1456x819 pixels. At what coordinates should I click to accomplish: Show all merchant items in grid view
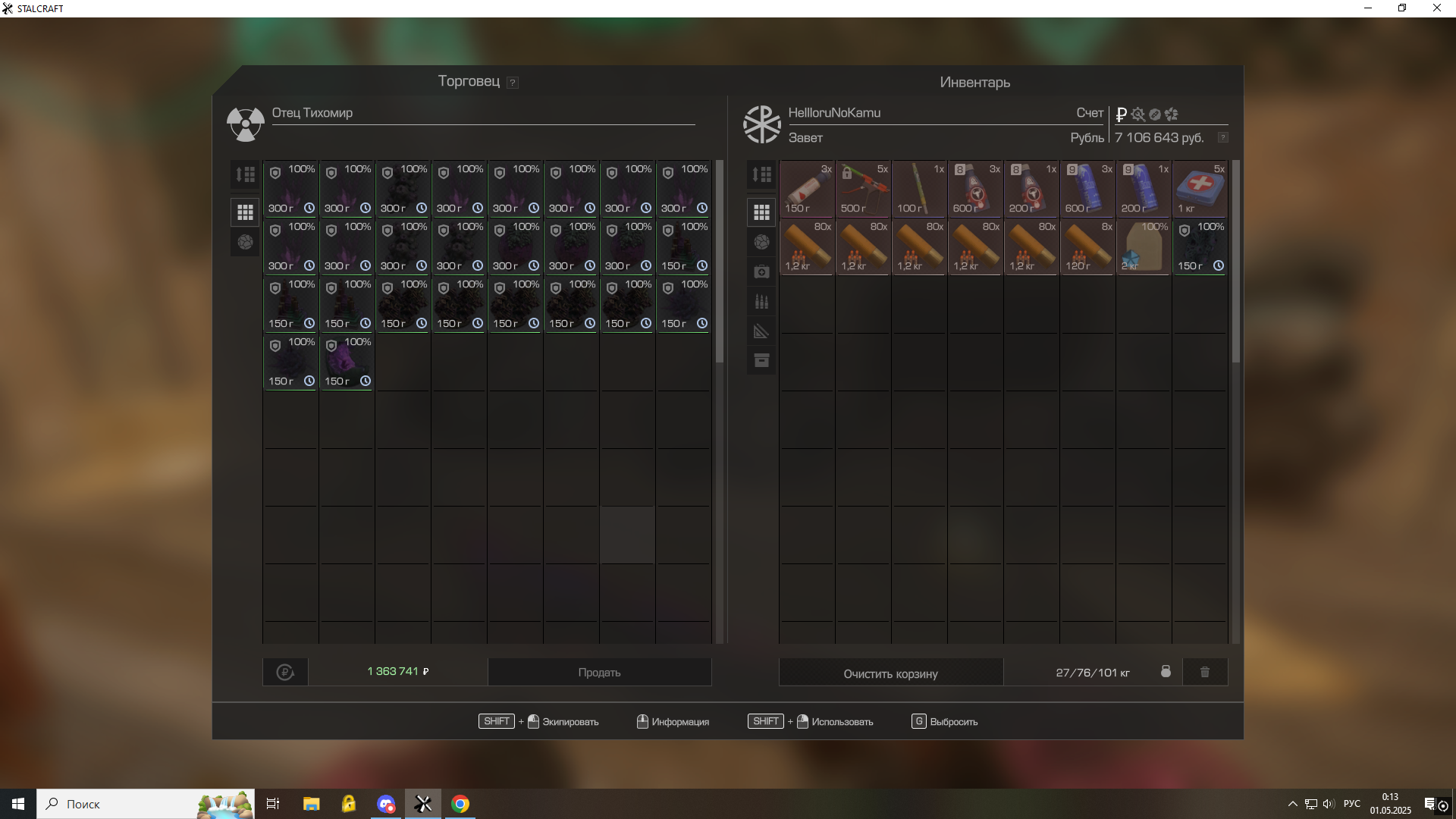click(245, 212)
